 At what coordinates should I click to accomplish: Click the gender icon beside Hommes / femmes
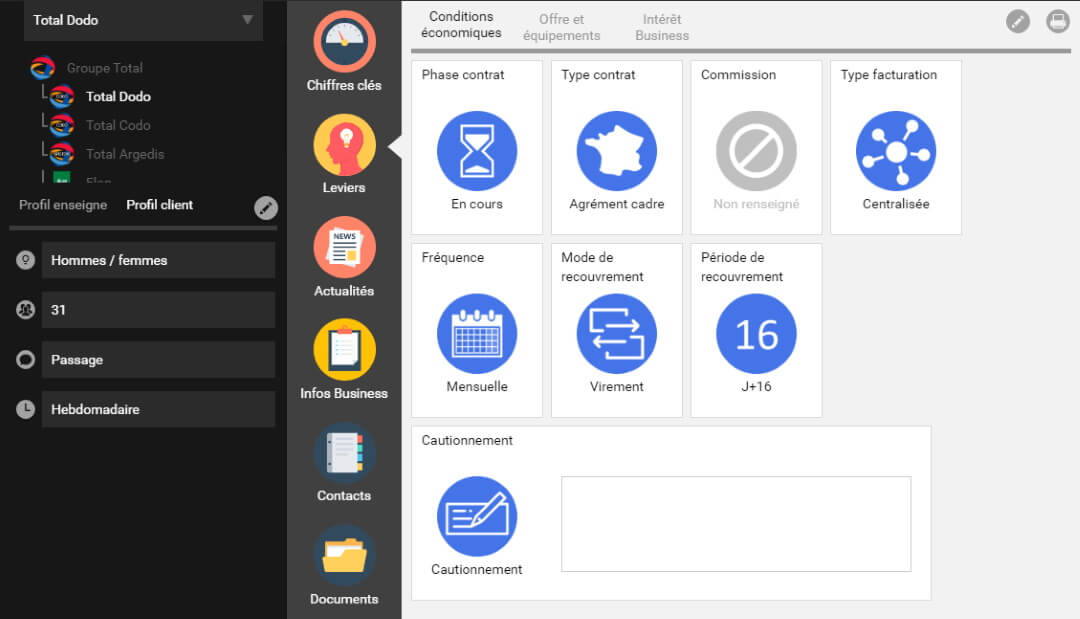click(x=25, y=260)
